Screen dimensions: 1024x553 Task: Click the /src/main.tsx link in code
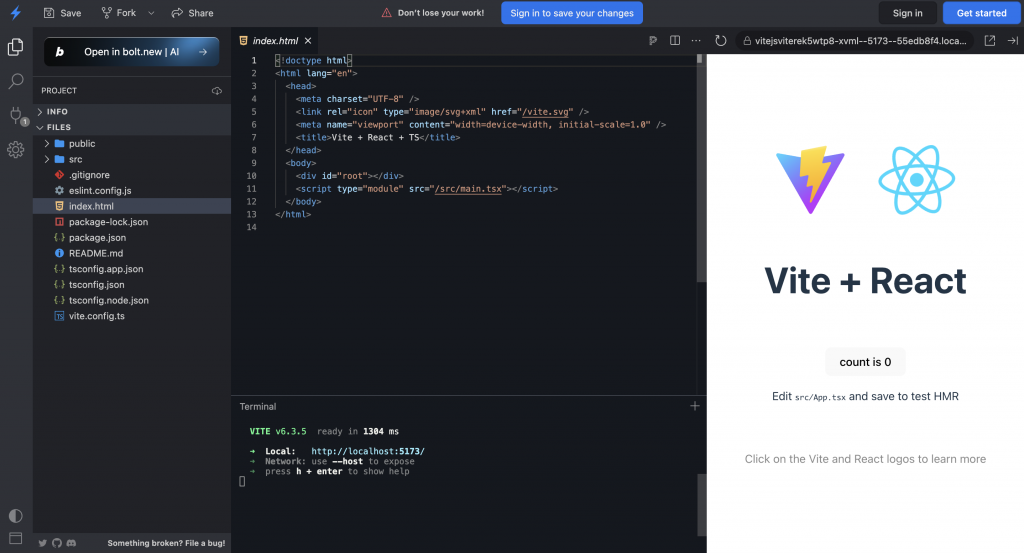pyautogui.click(x=470, y=189)
